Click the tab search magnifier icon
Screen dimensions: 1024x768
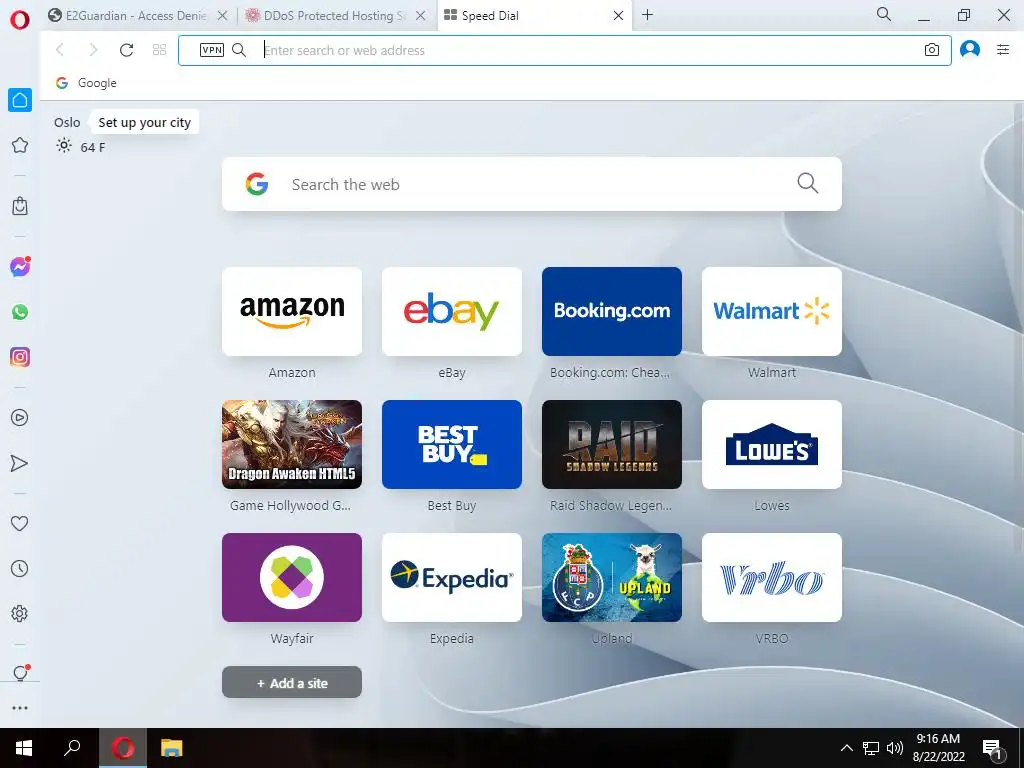(884, 14)
